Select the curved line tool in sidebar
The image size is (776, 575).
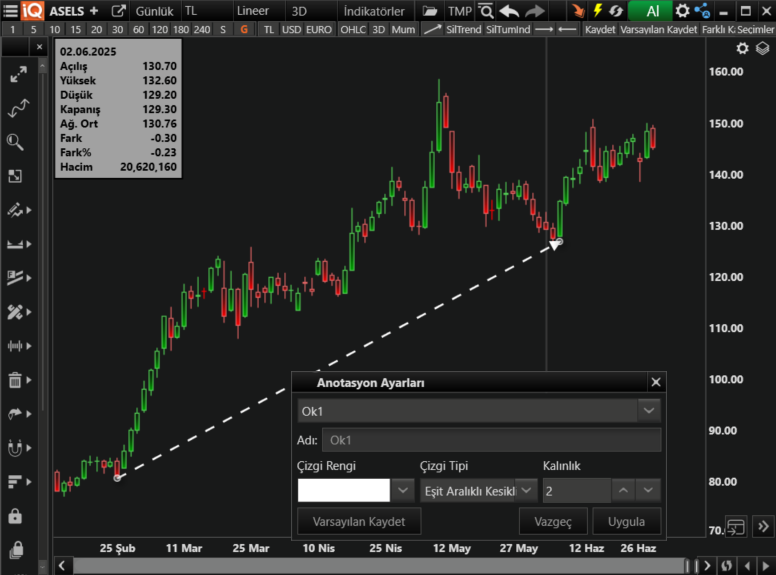[18, 108]
